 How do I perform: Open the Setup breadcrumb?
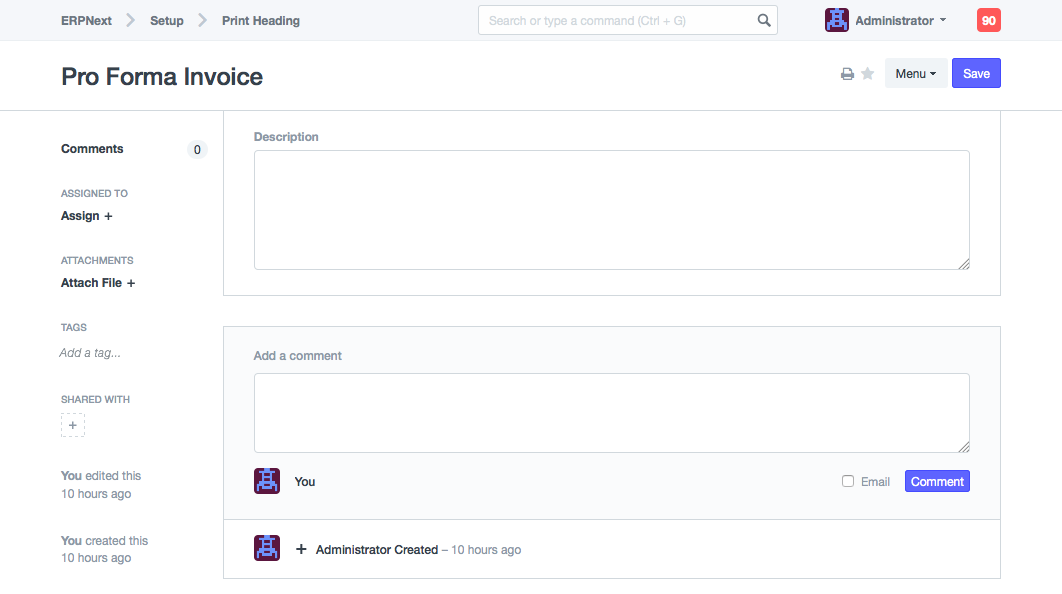coord(167,20)
